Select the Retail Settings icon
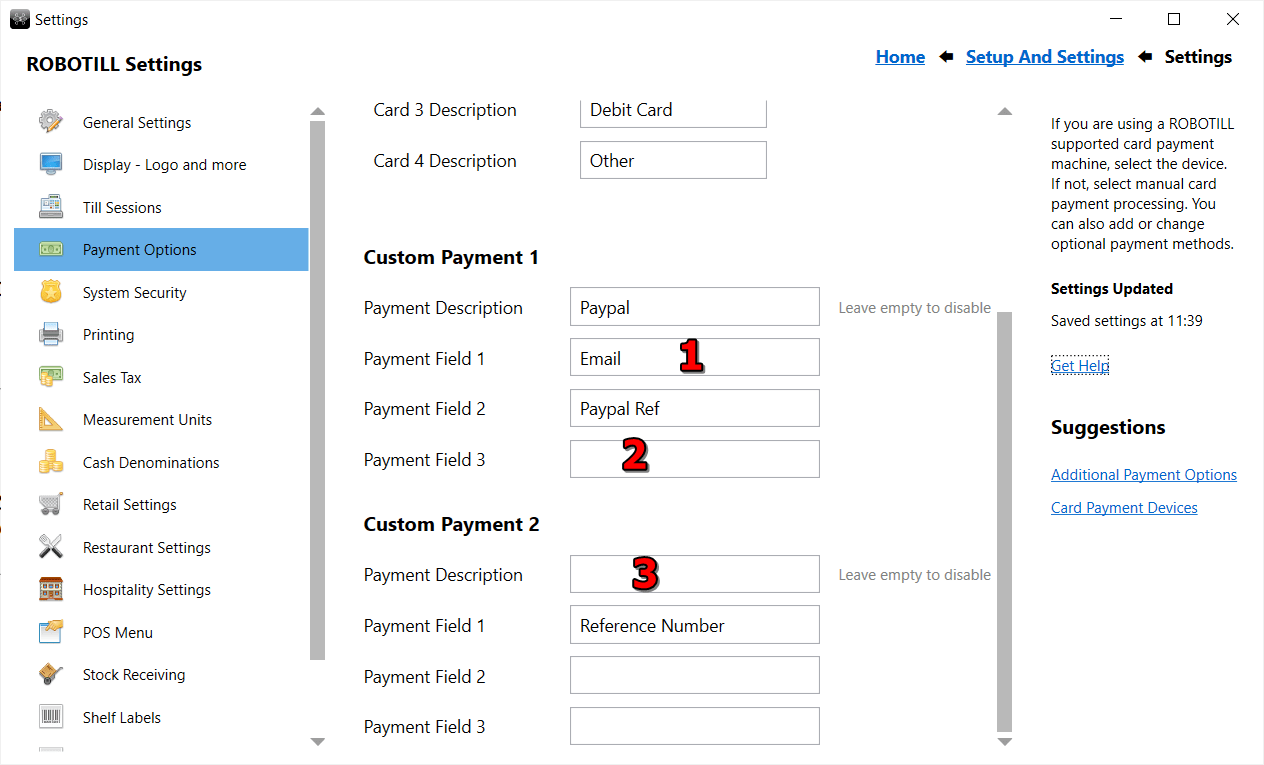 (50, 504)
